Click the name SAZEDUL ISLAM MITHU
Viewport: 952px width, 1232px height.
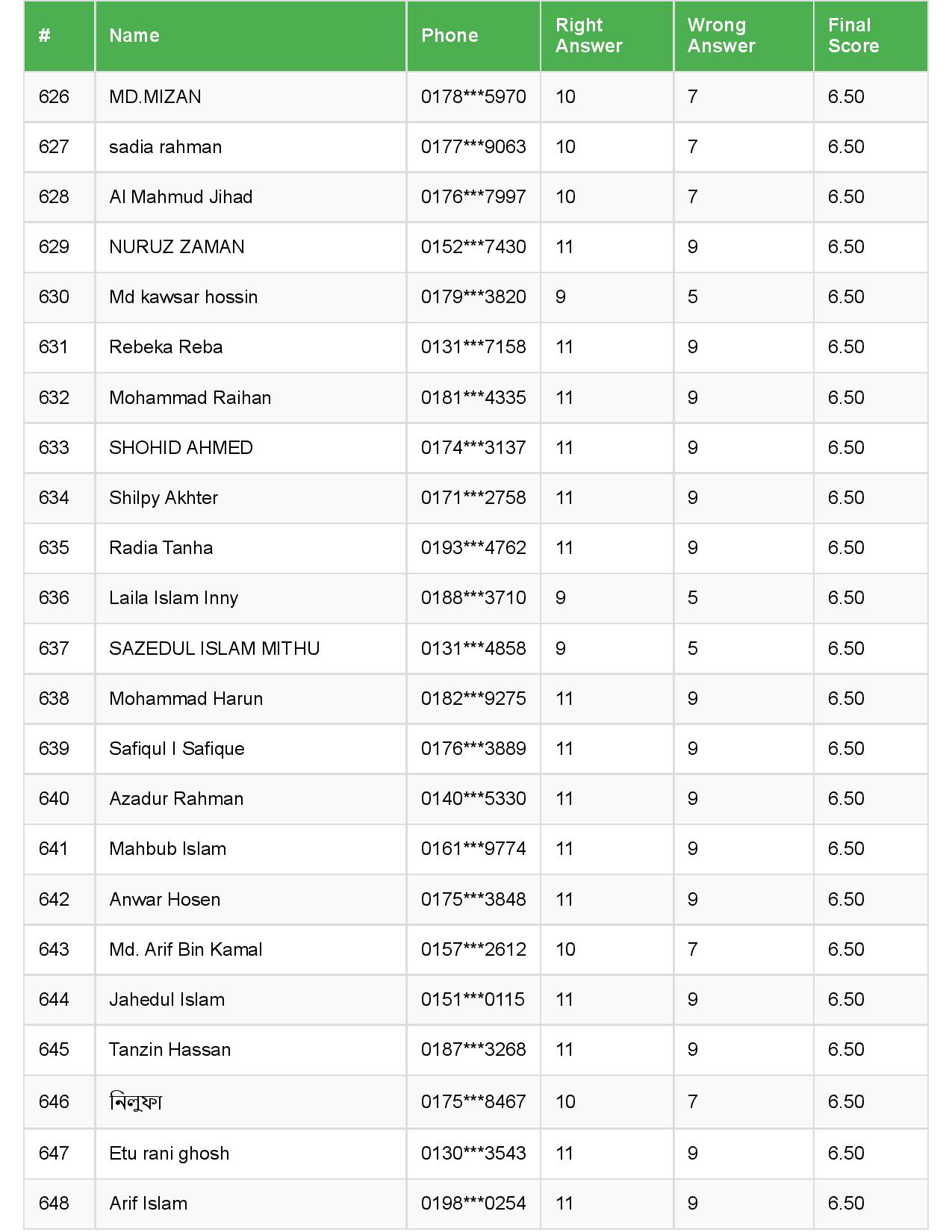(214, 649)
